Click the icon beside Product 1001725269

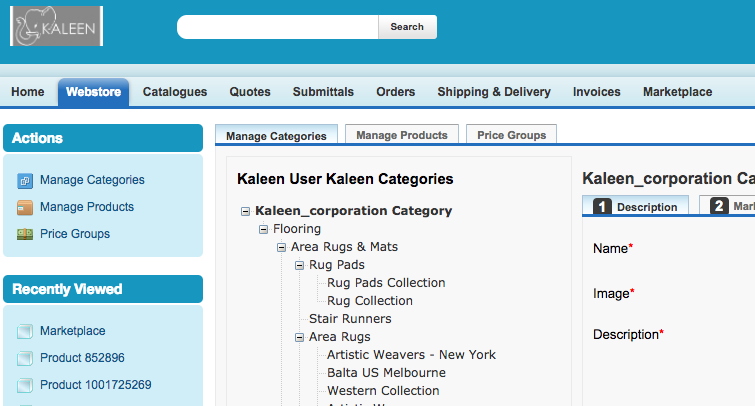25,385
